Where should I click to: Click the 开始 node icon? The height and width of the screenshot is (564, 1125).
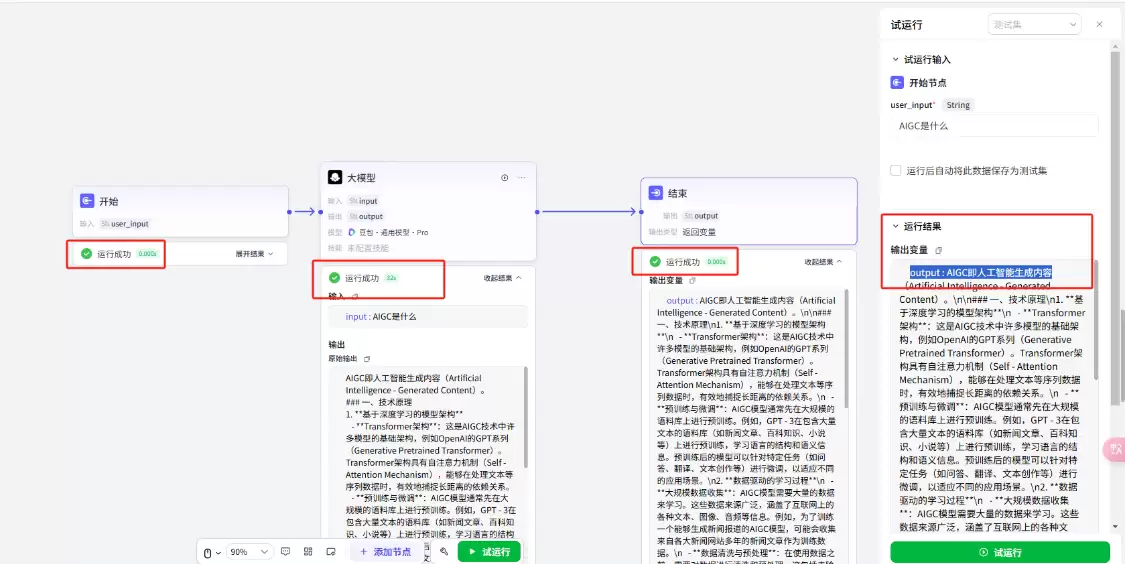pyautogui.click(x=87, y=202)
